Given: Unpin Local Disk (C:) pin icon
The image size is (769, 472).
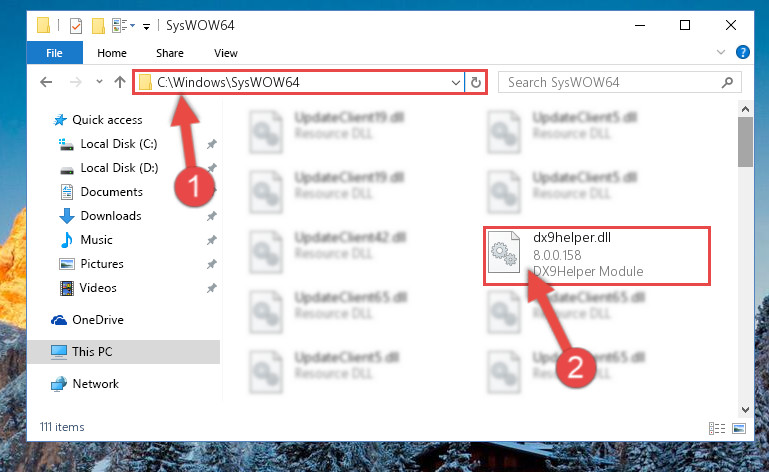Looking at the screenshot, I should coord(211,144).
